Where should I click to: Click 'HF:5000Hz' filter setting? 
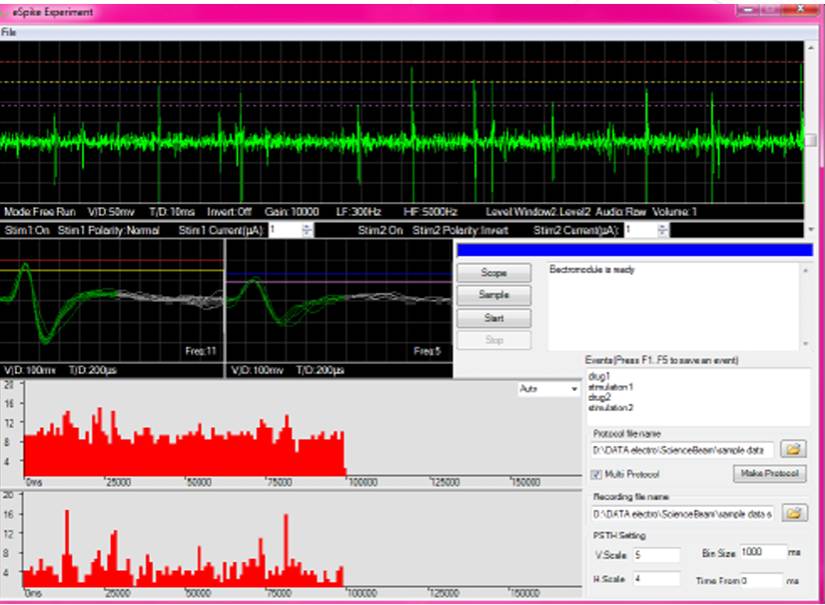click(x=430, y=211)
